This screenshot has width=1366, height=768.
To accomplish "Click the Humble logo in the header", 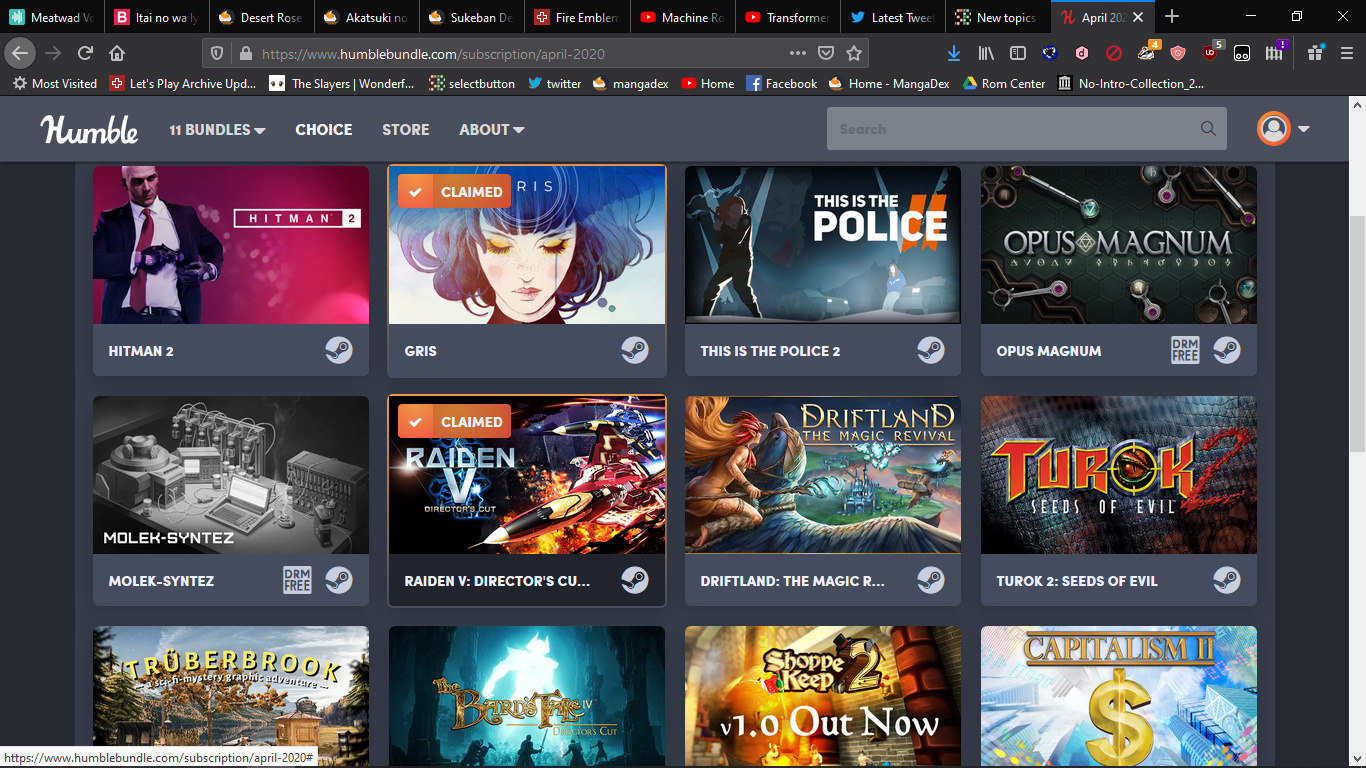I will 89,129.
